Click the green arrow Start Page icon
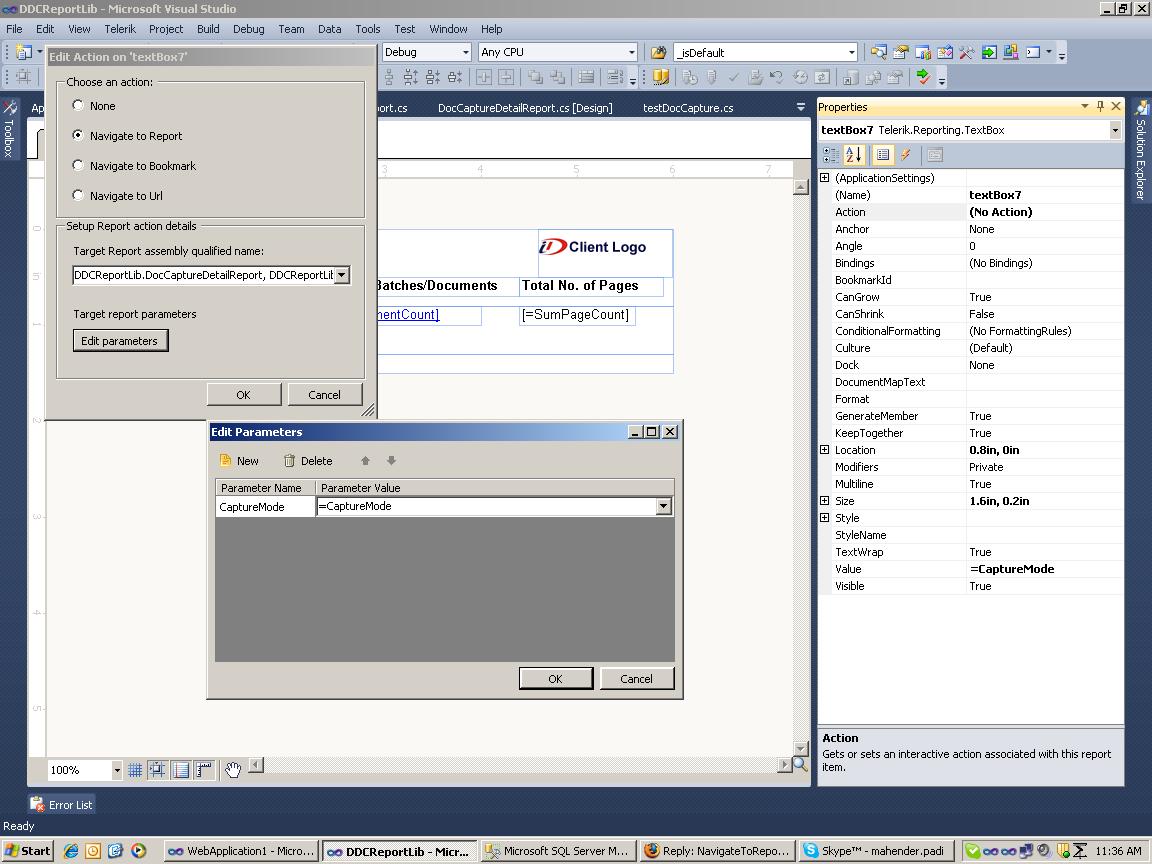1152x864 pixels. pyautogui.click(x=989, y=52)
